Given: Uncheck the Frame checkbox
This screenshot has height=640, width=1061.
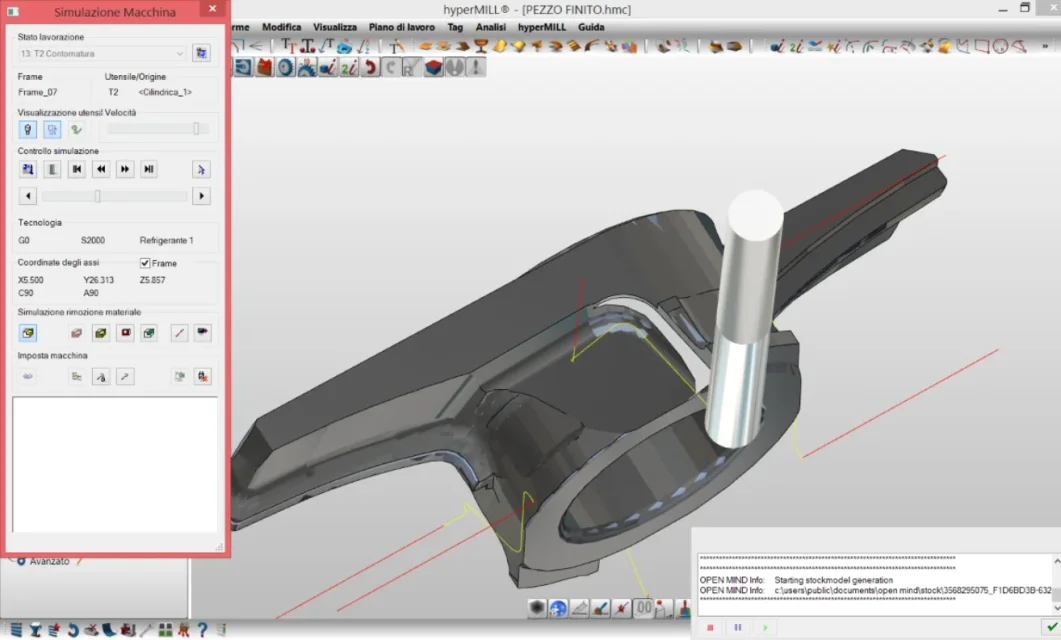Looking at the screenshot, I should 145,263.
